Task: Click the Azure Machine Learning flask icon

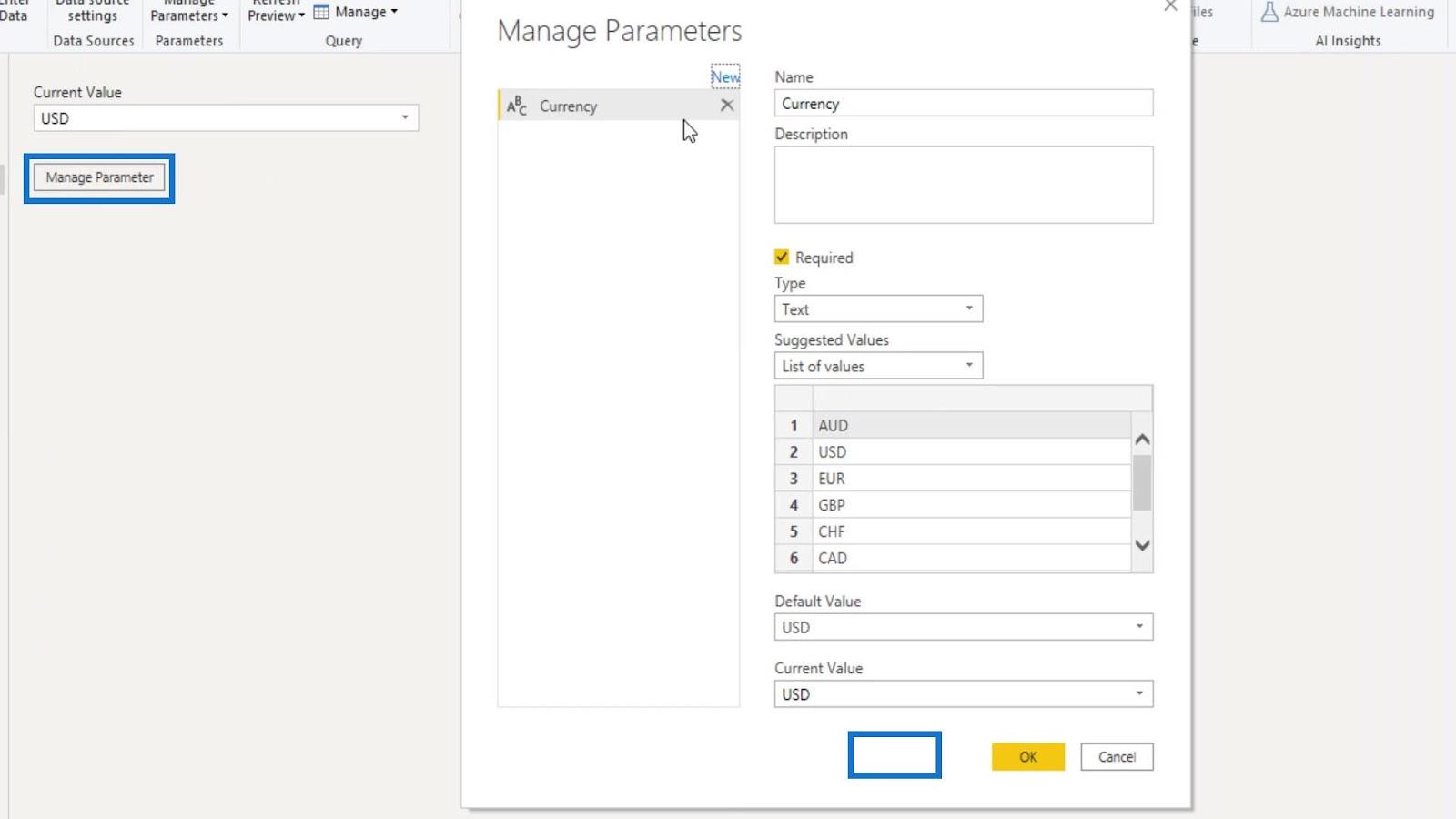Action: 1269,12
